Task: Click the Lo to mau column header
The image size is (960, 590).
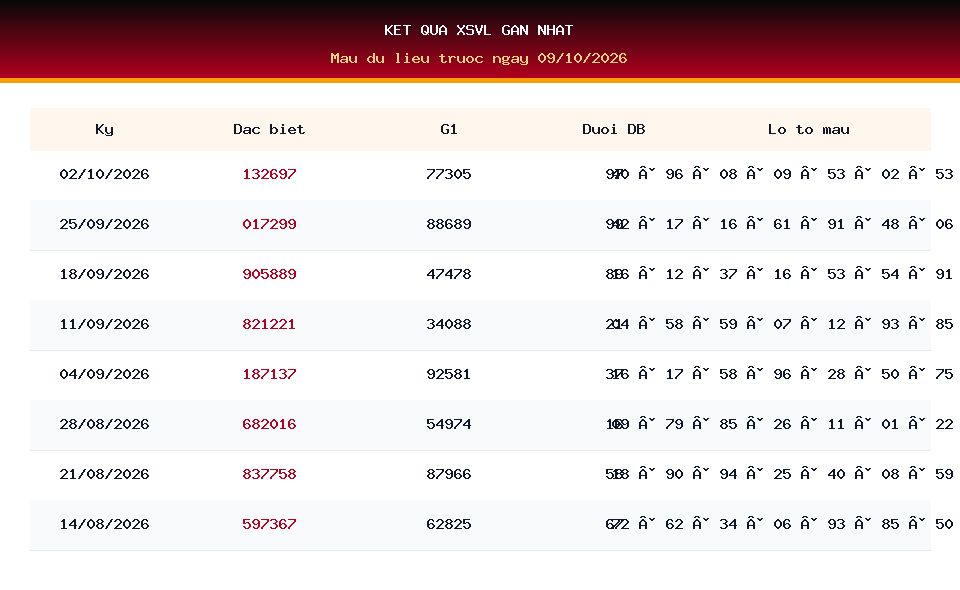Action: (809, 129)
